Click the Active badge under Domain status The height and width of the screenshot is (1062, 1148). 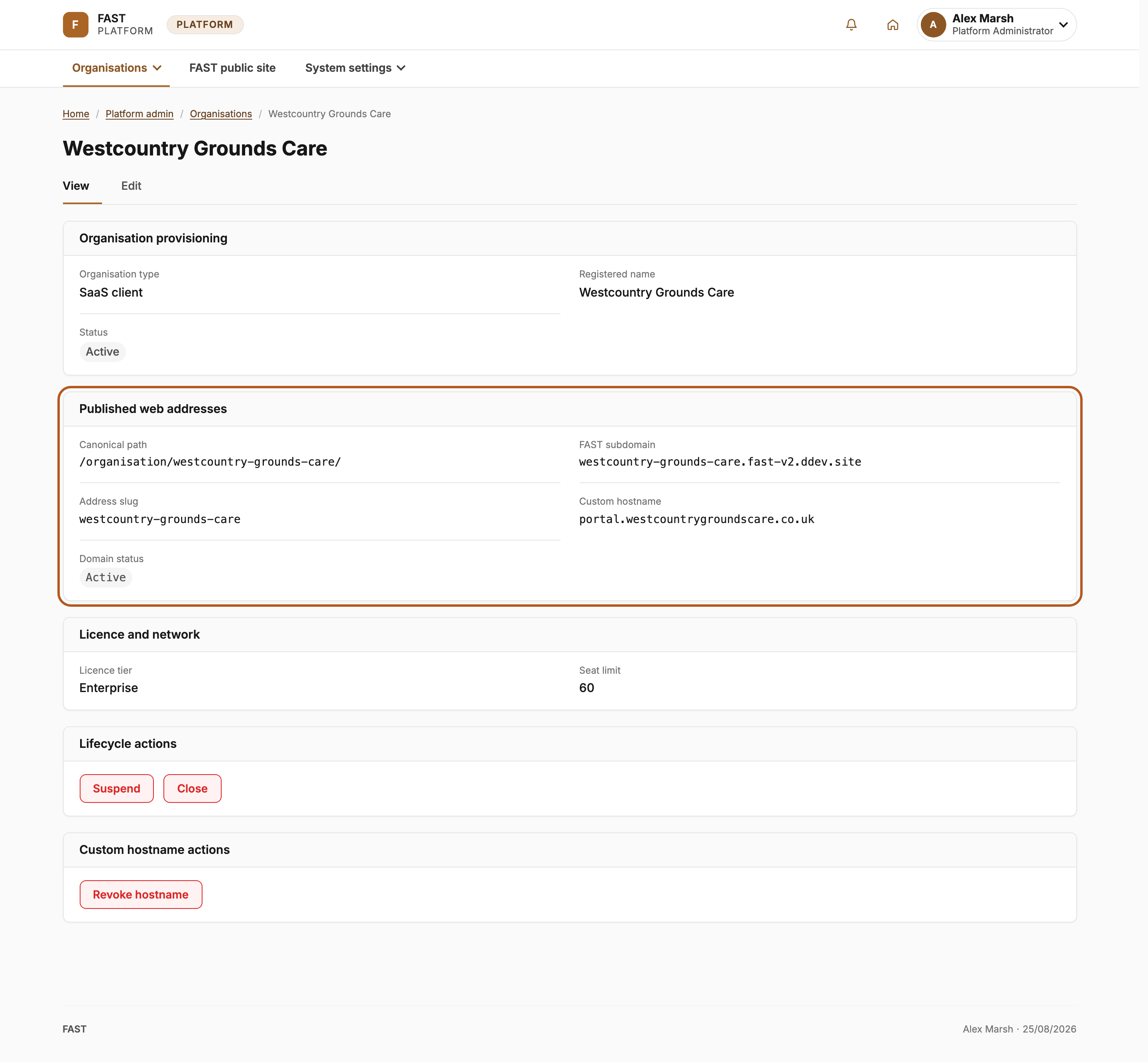(x=106, y=578)
